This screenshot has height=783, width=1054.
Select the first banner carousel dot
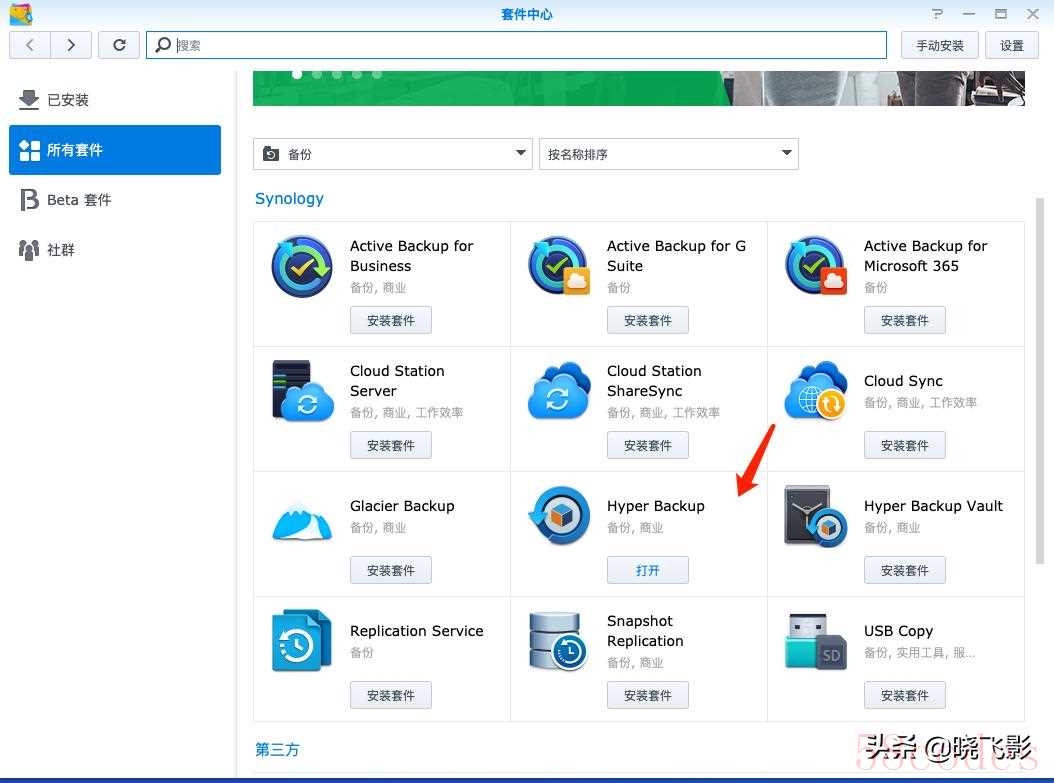[x=297, y=74]
